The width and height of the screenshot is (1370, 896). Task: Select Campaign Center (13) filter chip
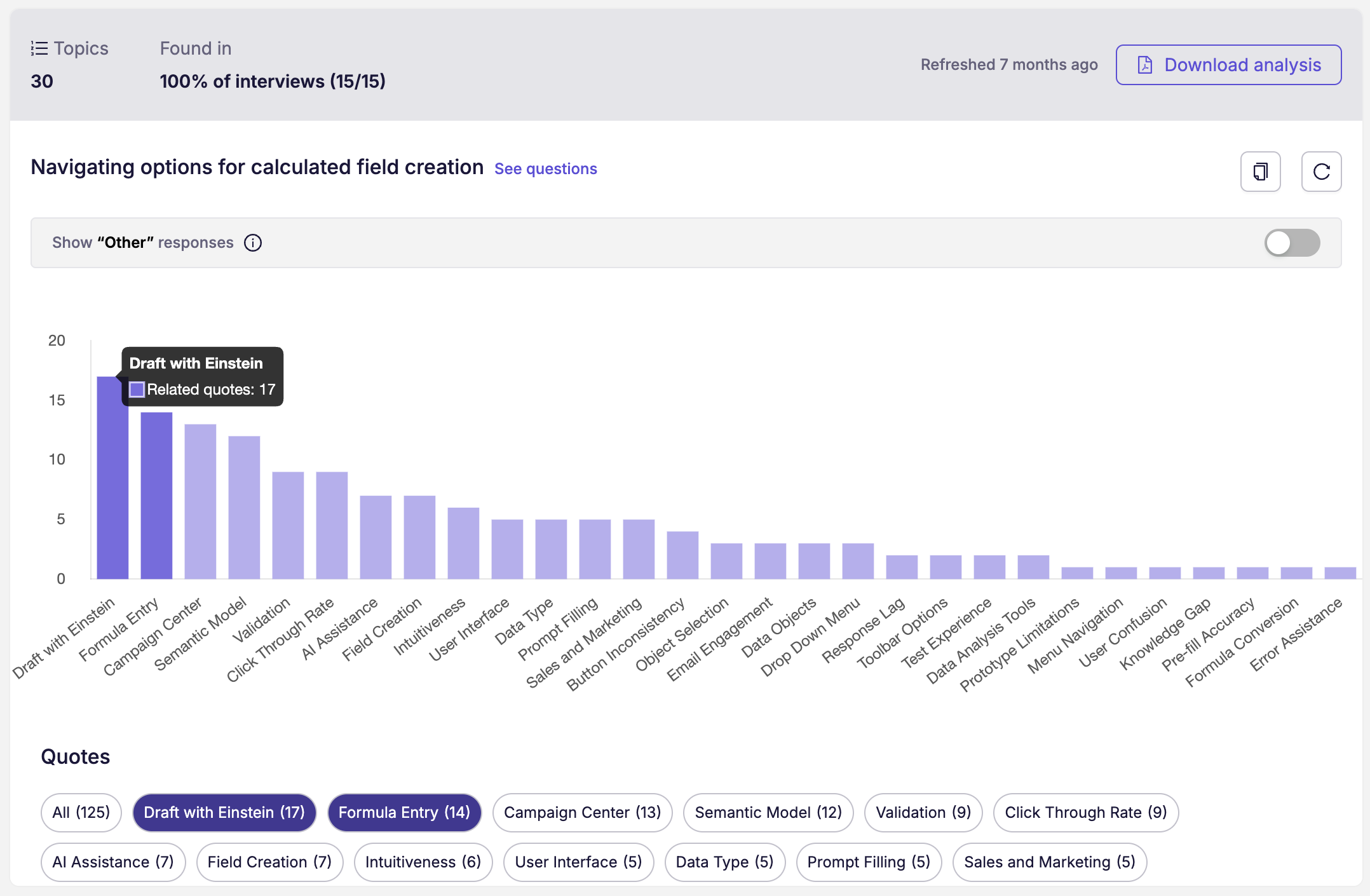582,812
